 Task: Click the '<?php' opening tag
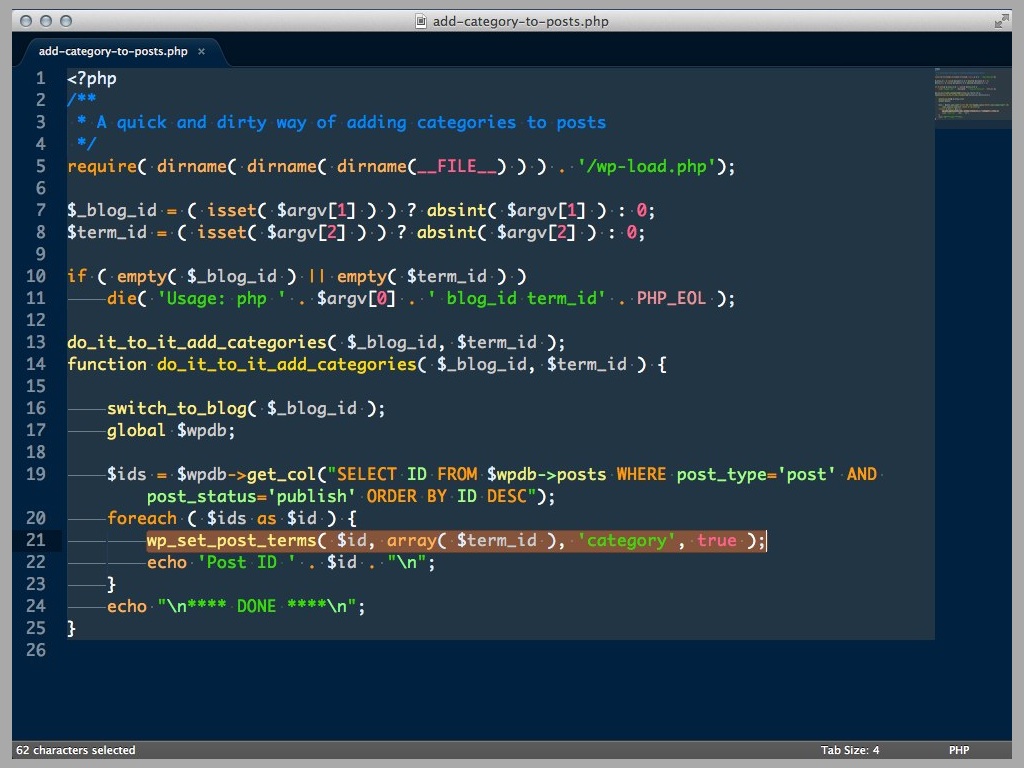[x=91, y=78]
